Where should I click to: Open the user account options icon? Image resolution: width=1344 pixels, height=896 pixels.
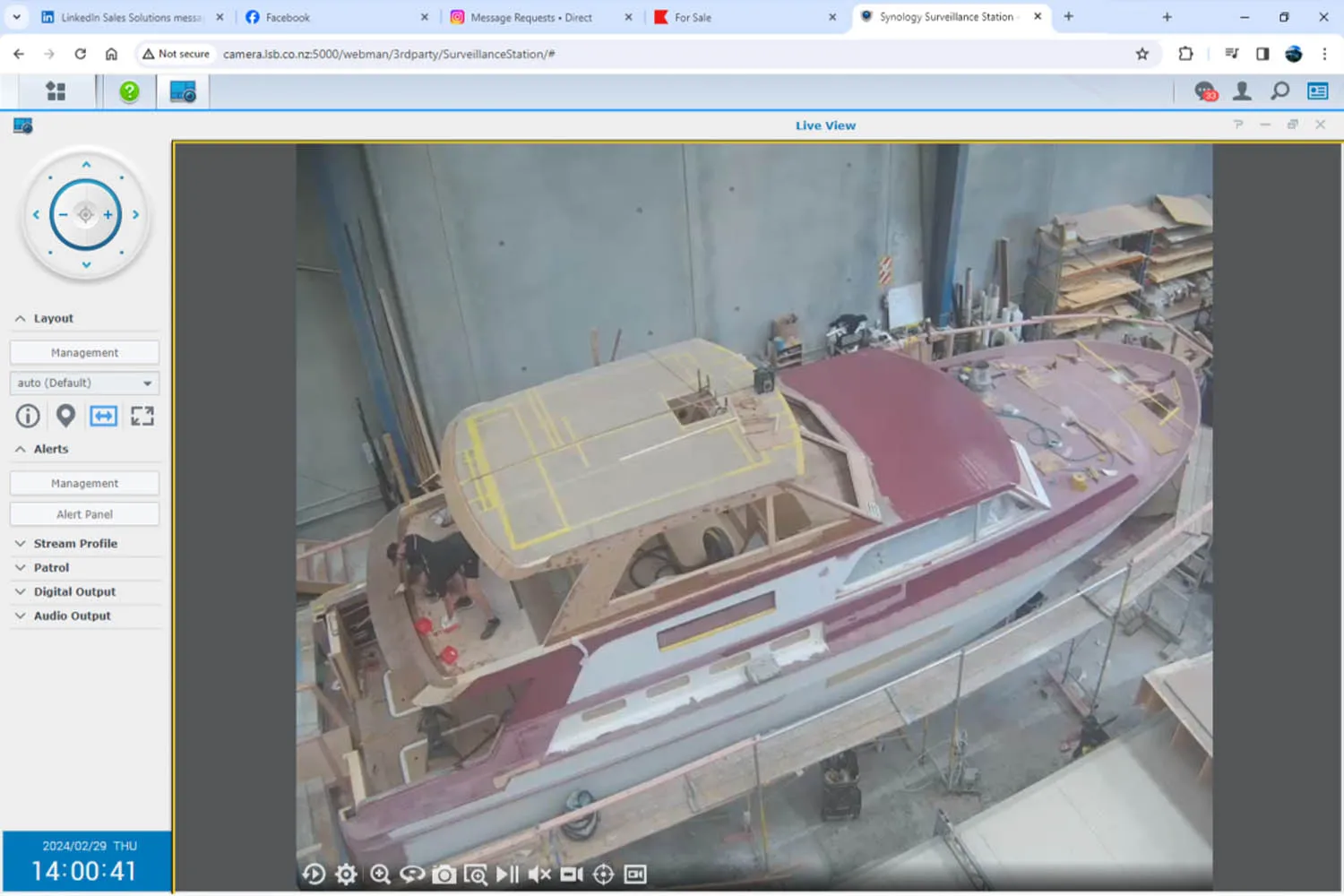[1242, 91]
